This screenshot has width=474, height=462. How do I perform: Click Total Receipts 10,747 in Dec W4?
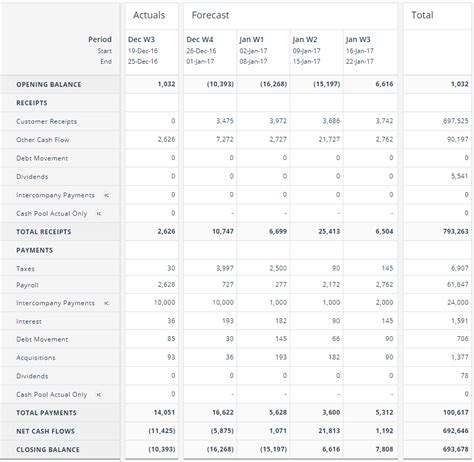click(x=223, y=231)
